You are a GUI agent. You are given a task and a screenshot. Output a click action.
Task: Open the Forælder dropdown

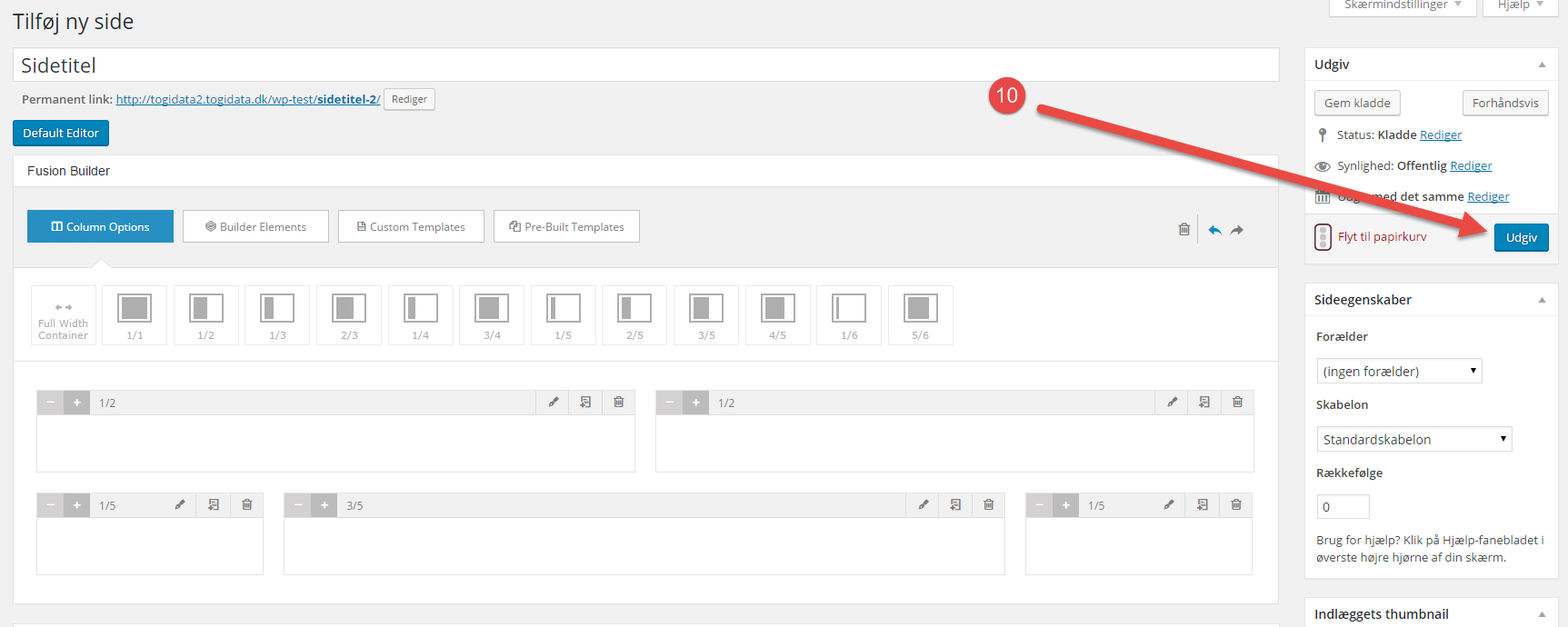(x=1399, y=371)
